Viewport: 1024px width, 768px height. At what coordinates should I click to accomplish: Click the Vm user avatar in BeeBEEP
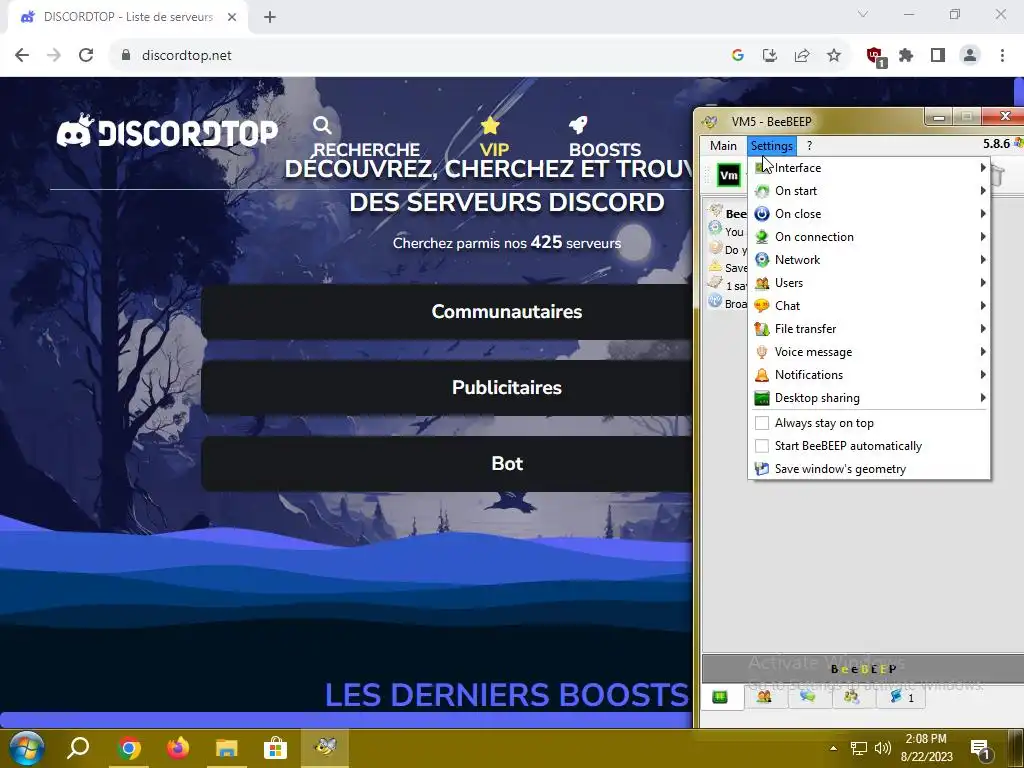[729, 175]
